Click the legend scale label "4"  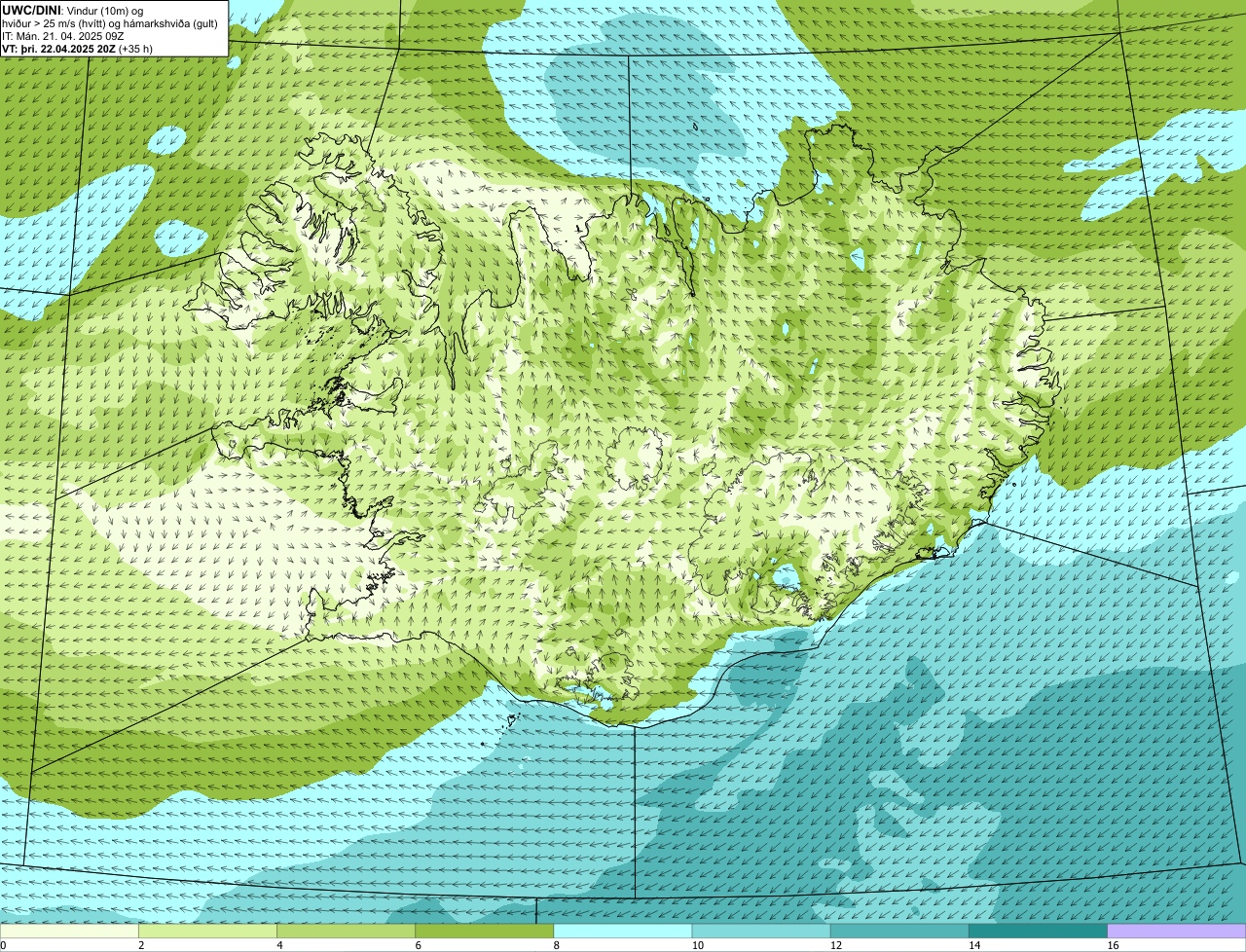pyautogui.click(x=280, y=945)
